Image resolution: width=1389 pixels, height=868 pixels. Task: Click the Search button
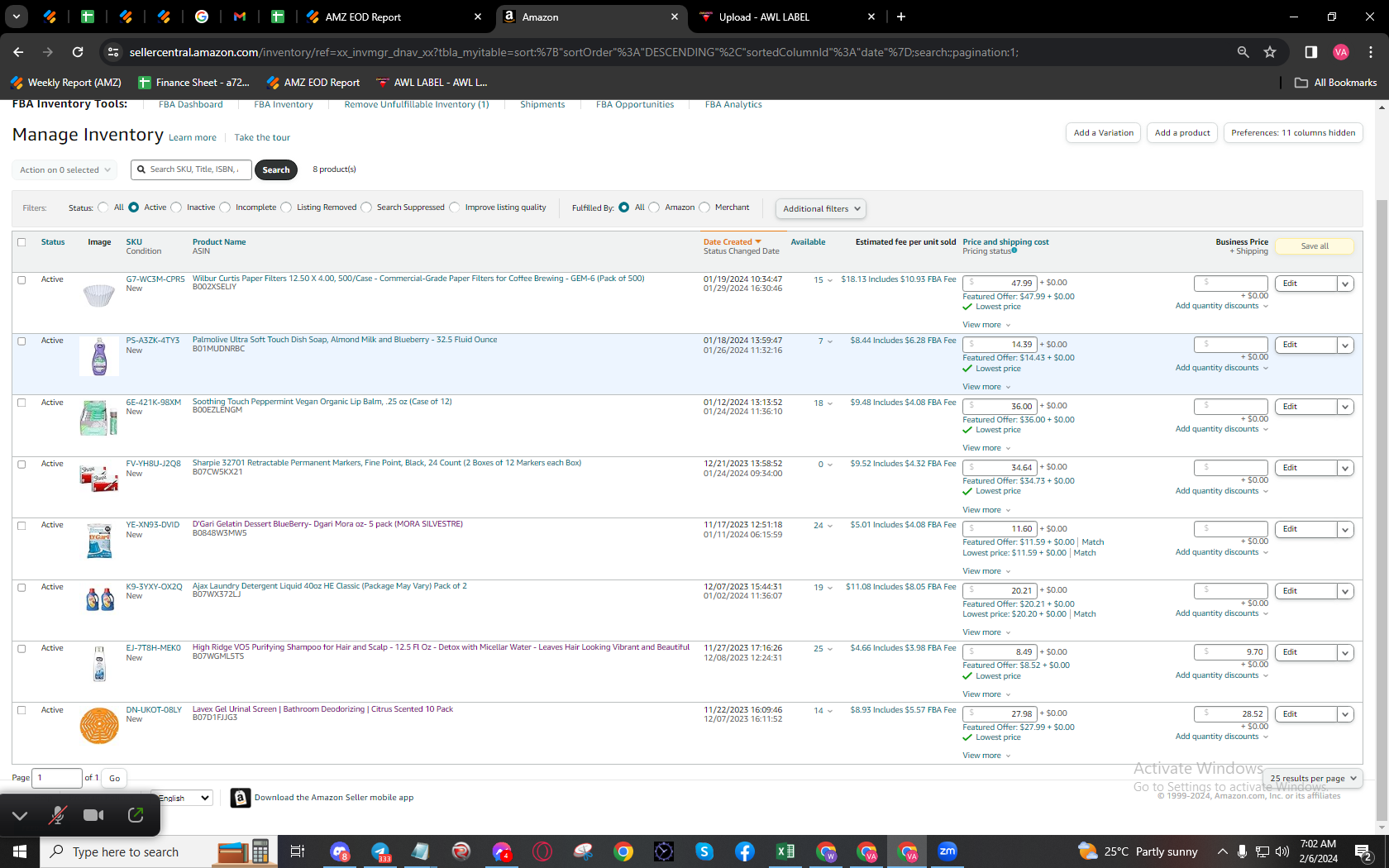click(276, 169)
